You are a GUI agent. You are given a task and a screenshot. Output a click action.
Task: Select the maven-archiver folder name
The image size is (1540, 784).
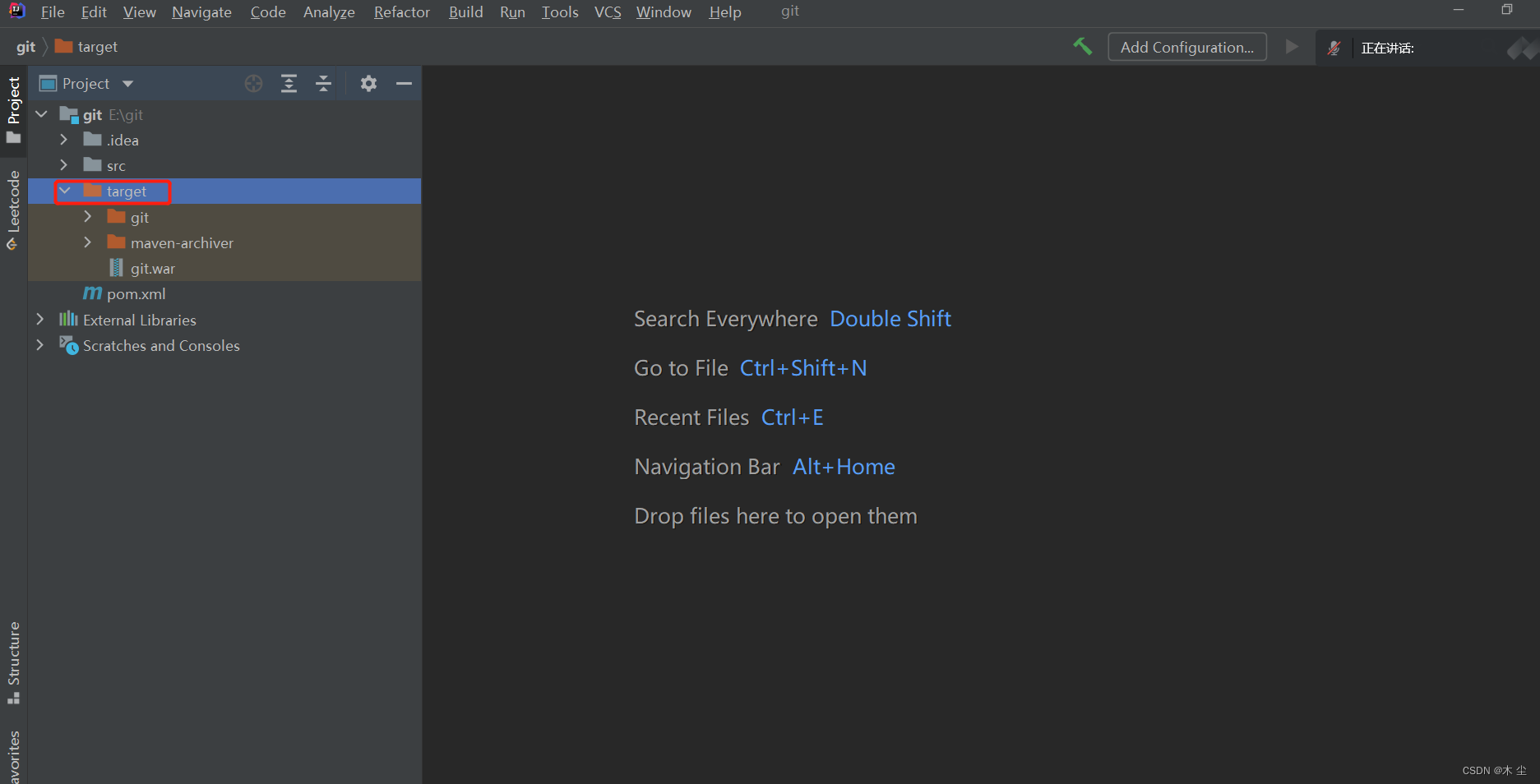pyautogui.click(x=182, y=242)
